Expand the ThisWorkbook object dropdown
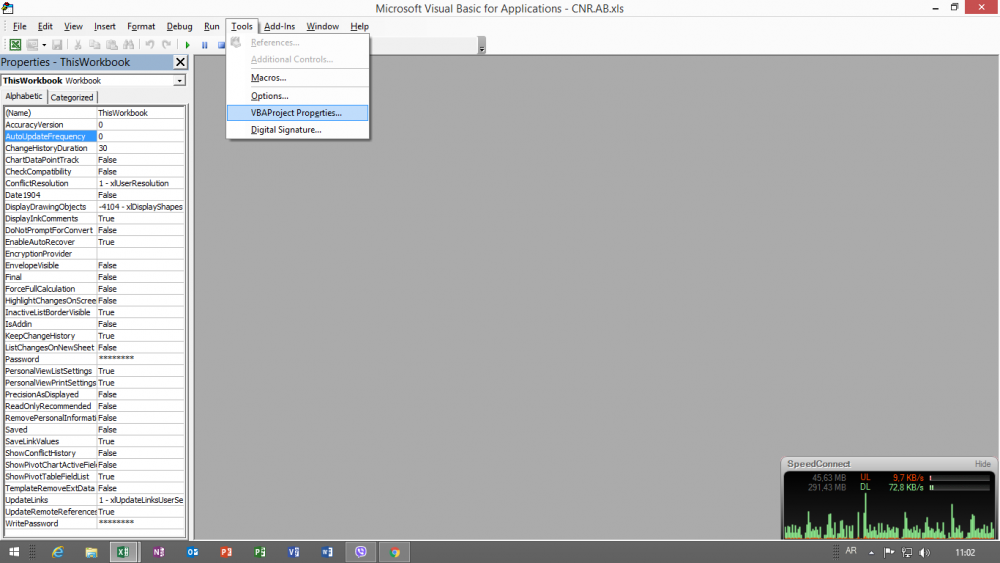This screenshot has height=563, width=1000. click(x=179, y=81)
